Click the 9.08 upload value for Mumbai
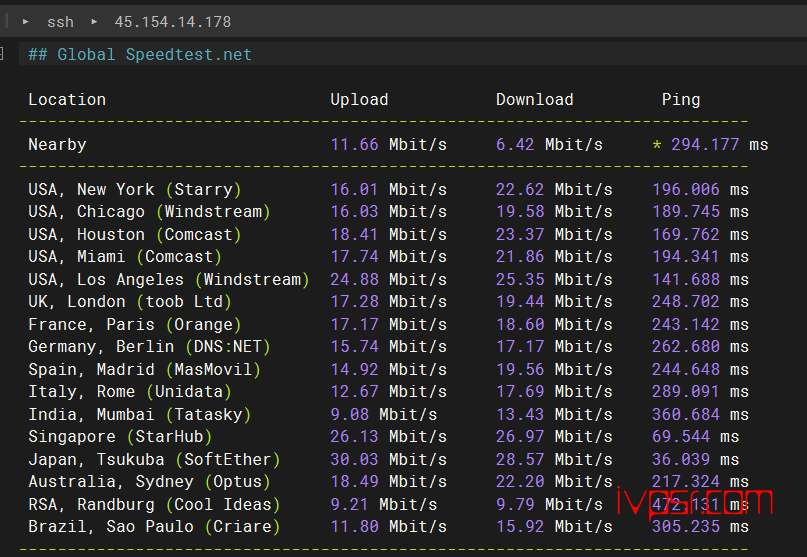 349,414
